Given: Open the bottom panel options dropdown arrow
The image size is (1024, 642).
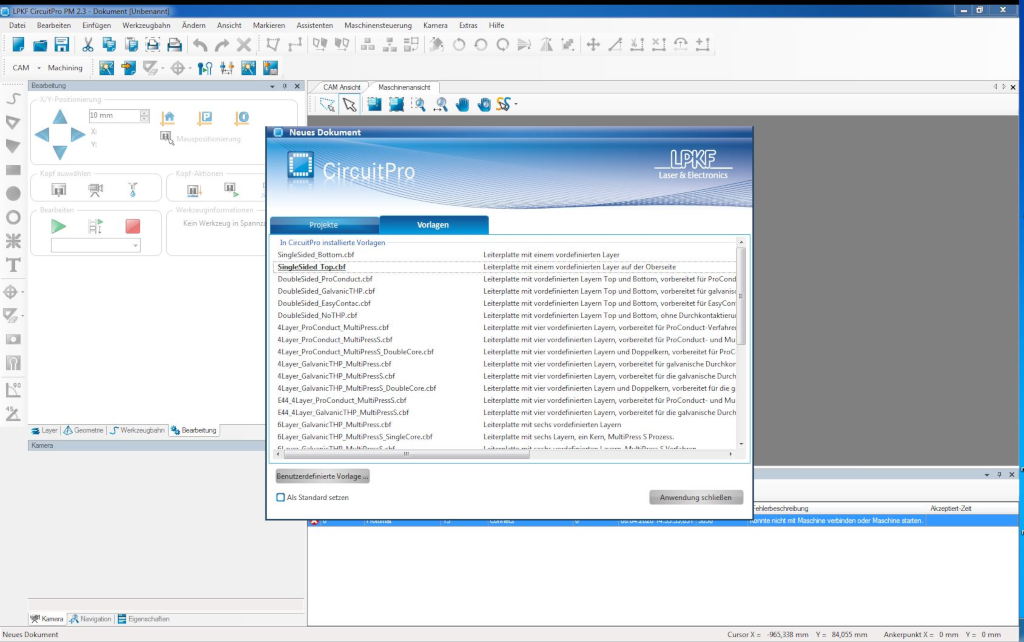Looking at the screenshot, I should pyautogui.click(x=986, y=475).
